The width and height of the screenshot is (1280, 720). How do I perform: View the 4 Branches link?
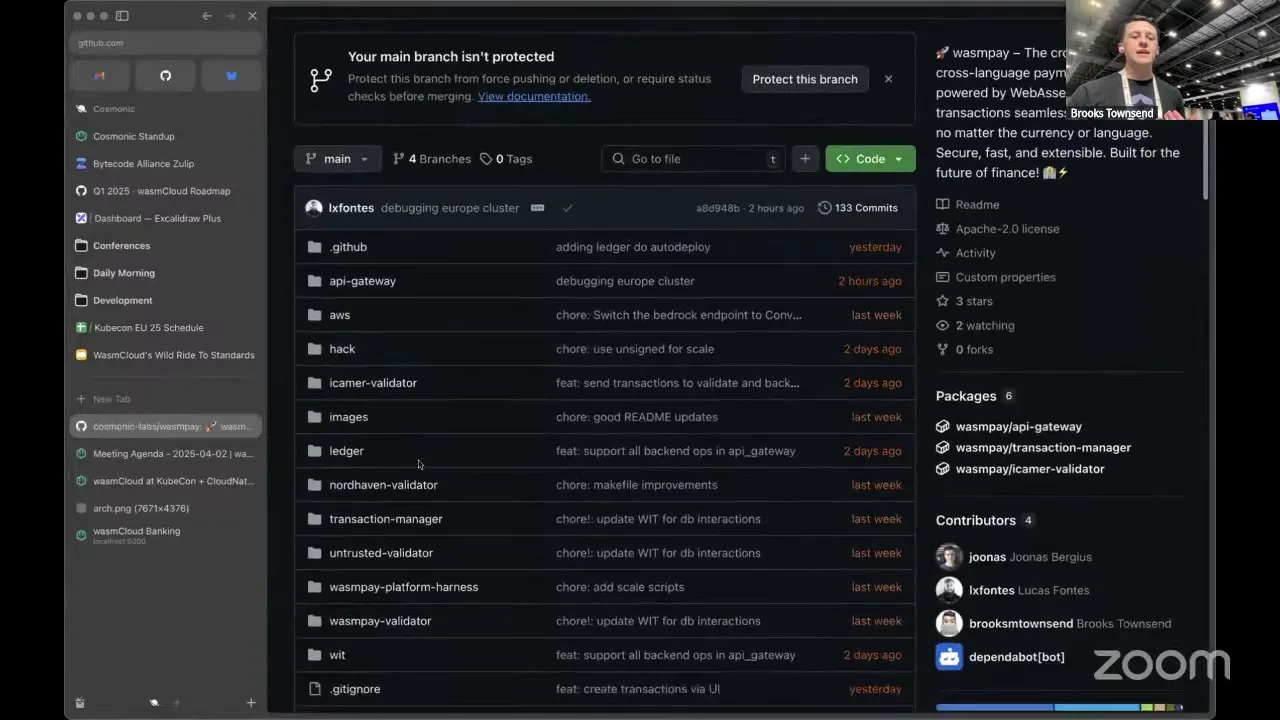[432, 159]
